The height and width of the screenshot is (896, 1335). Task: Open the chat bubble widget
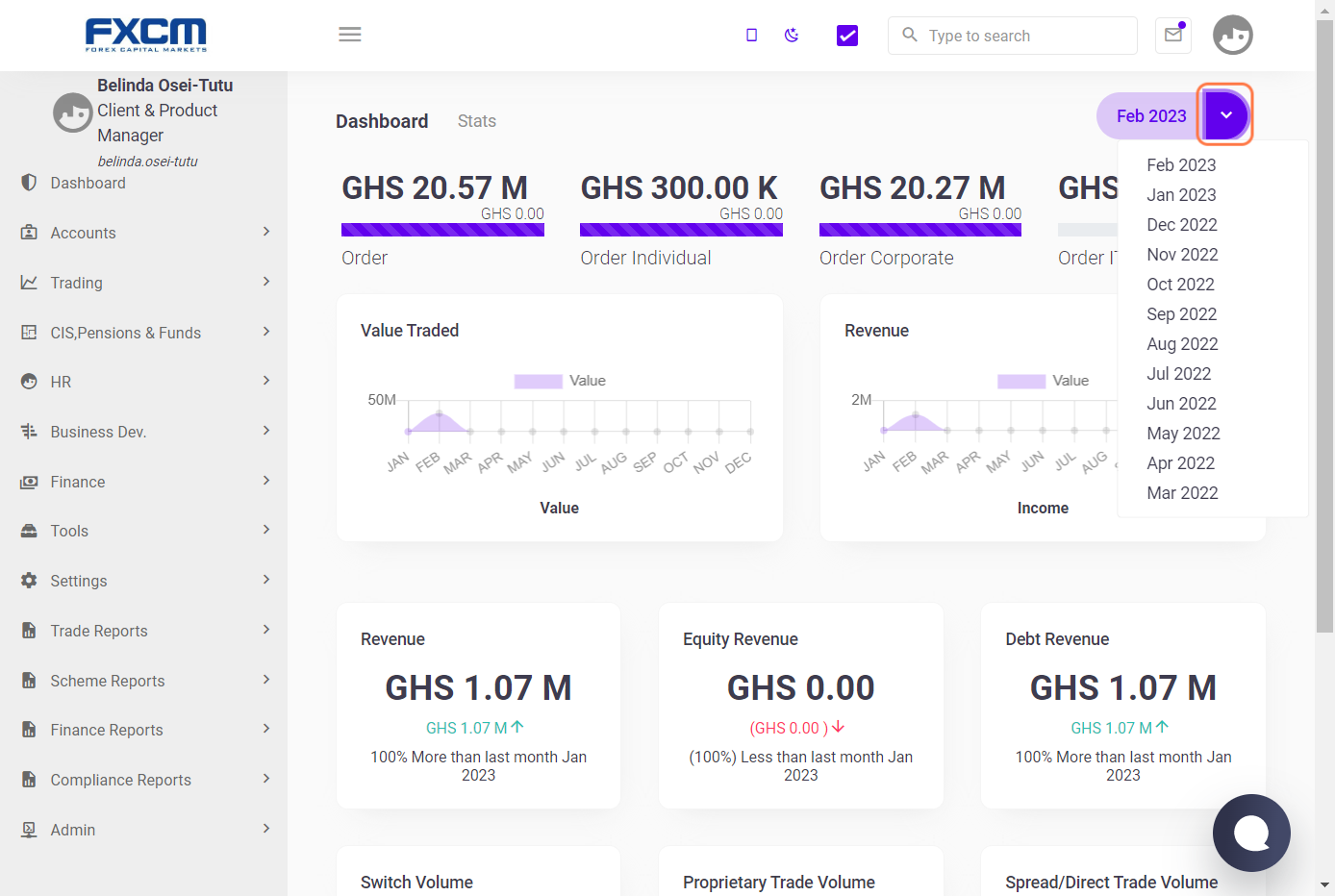pyautogui.click(x=1251, y=833)
